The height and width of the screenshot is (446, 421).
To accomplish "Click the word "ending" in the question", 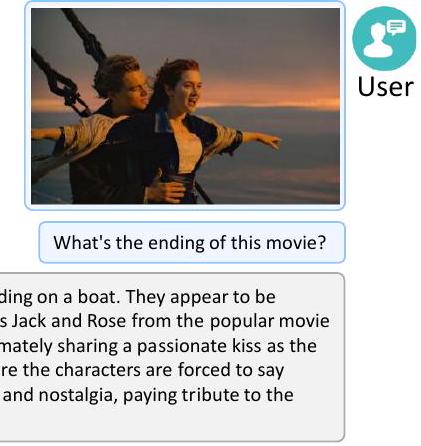I will [176, 243].
